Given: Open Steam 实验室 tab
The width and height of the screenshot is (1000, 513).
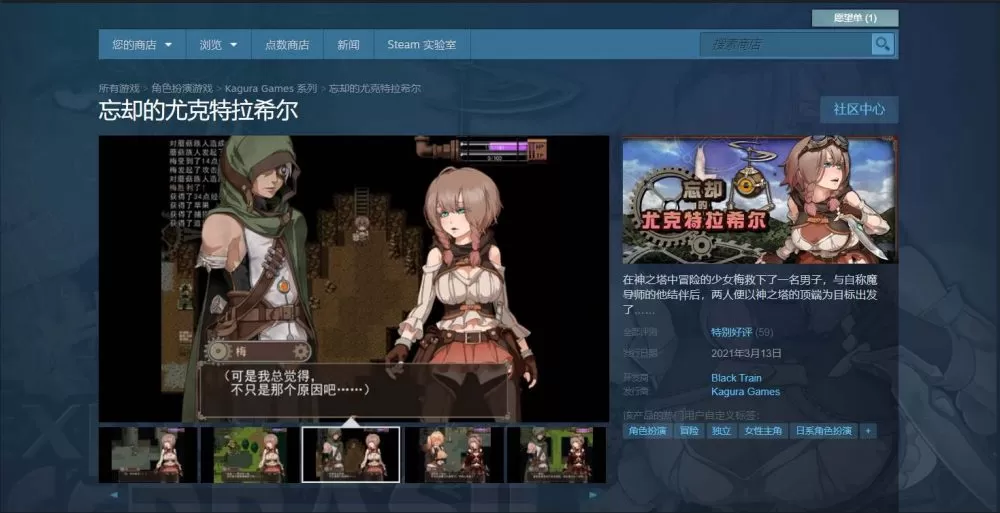Looking at the screenshot, I should (x=421, y=45).
